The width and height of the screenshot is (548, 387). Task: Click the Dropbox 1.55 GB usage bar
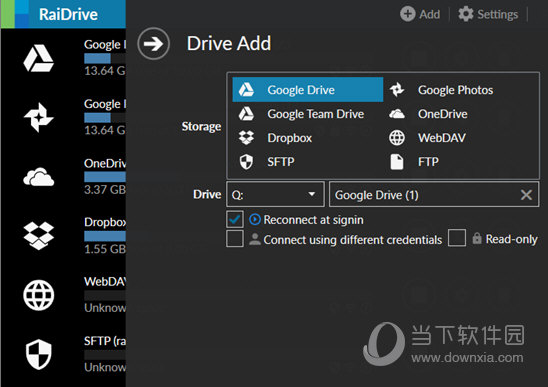click(x=105, y=236)
